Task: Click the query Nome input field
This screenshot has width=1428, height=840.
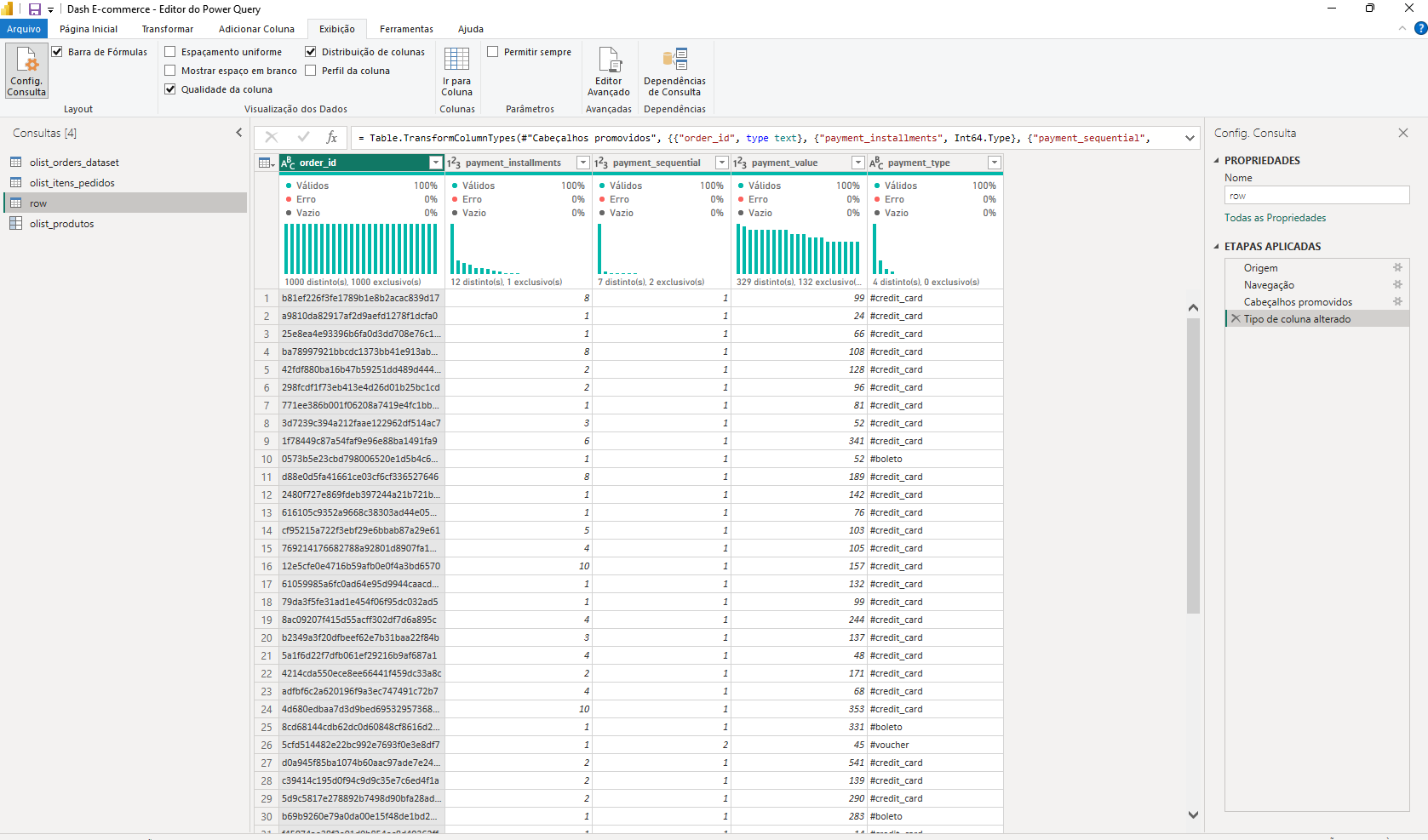Action: click(1316, 196)
